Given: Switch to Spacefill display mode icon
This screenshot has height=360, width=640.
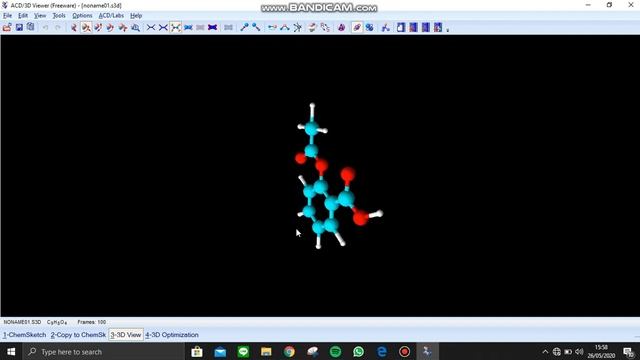Looking at the screenshot, I should (x=188, y=27).
